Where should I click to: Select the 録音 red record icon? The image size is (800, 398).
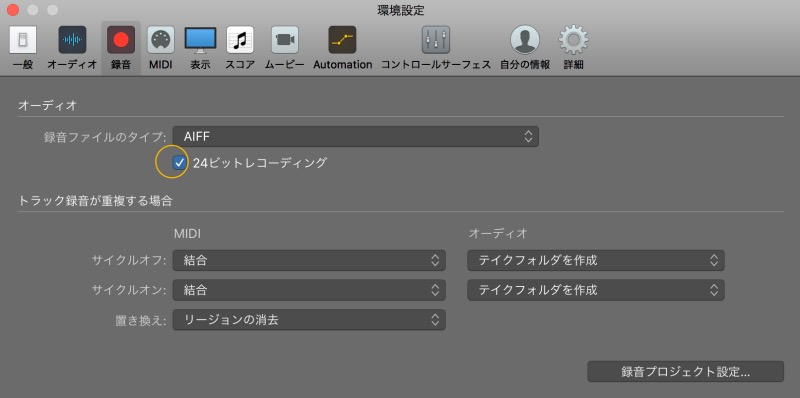(121, 40)
